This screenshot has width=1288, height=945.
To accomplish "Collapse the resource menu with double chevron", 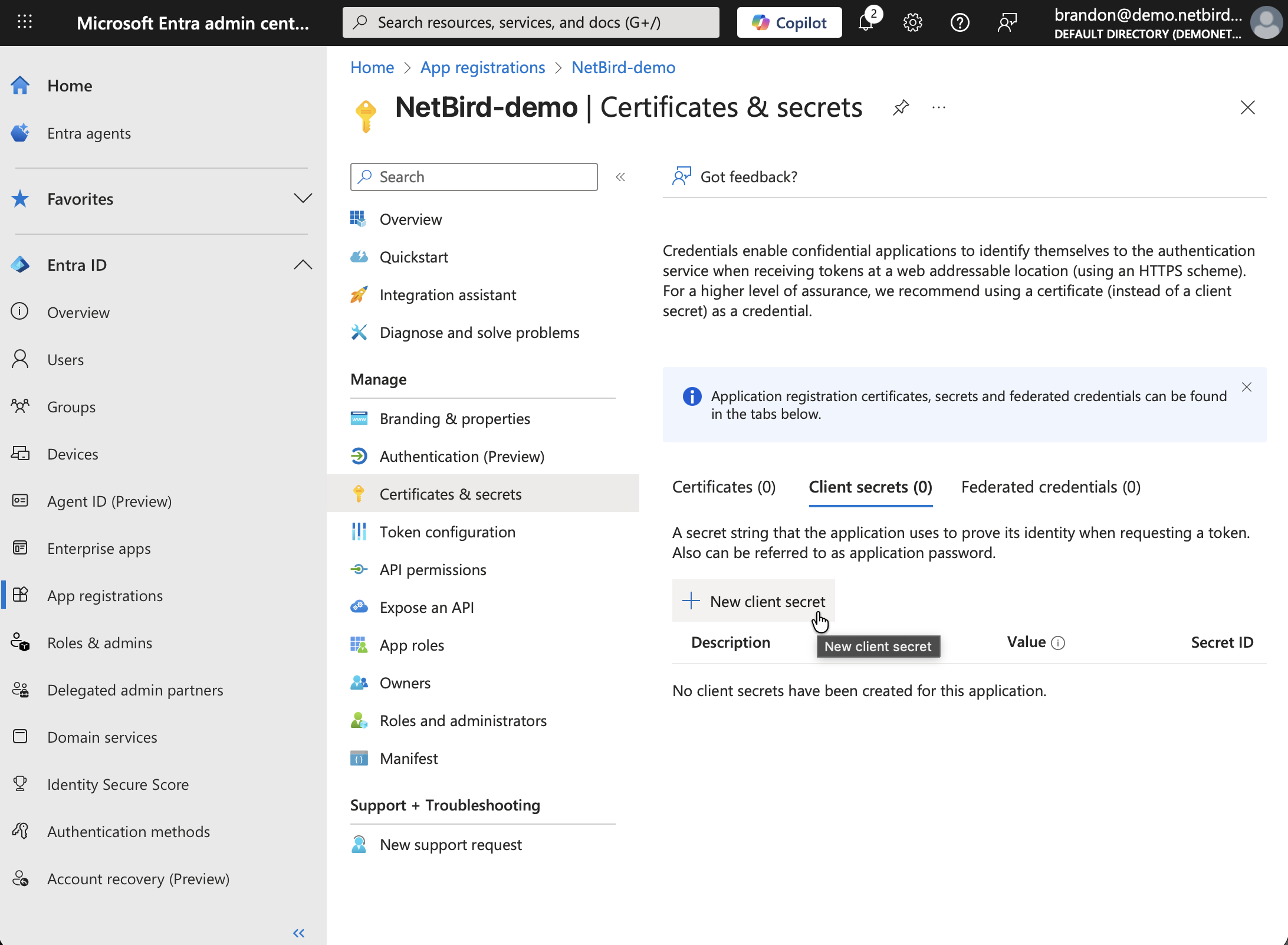I will click(620, 177).
